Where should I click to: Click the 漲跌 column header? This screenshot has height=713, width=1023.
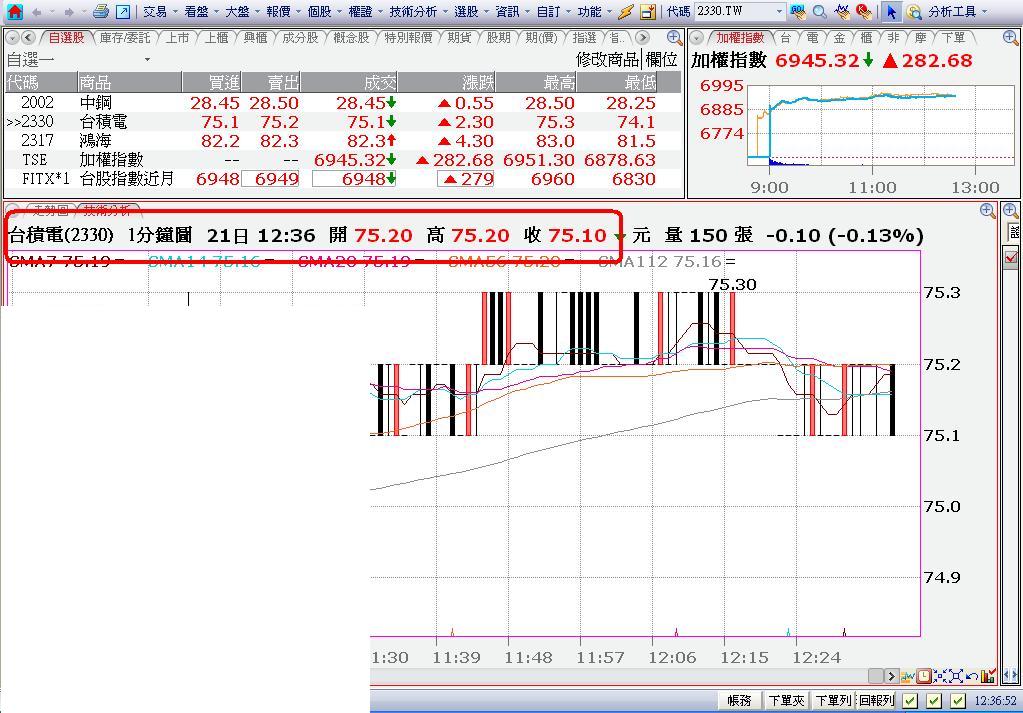[x=447, y=82]
